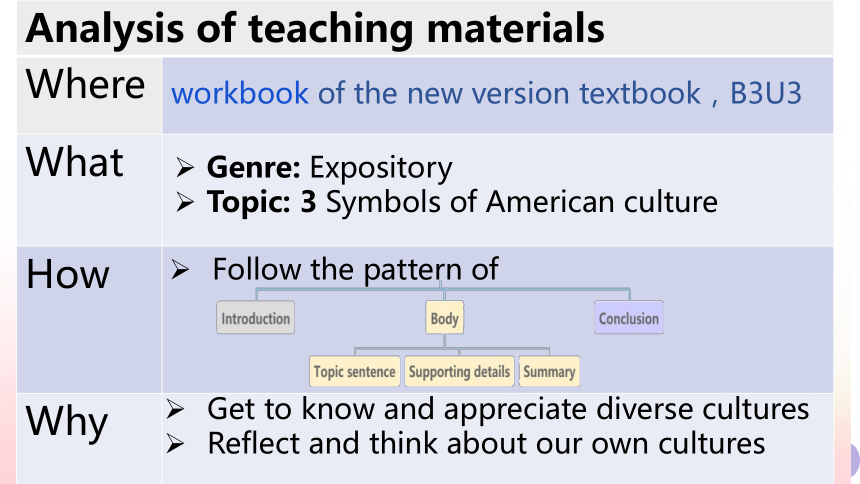
Task: Select the 'Where' row label
Action: coord(85,85)
